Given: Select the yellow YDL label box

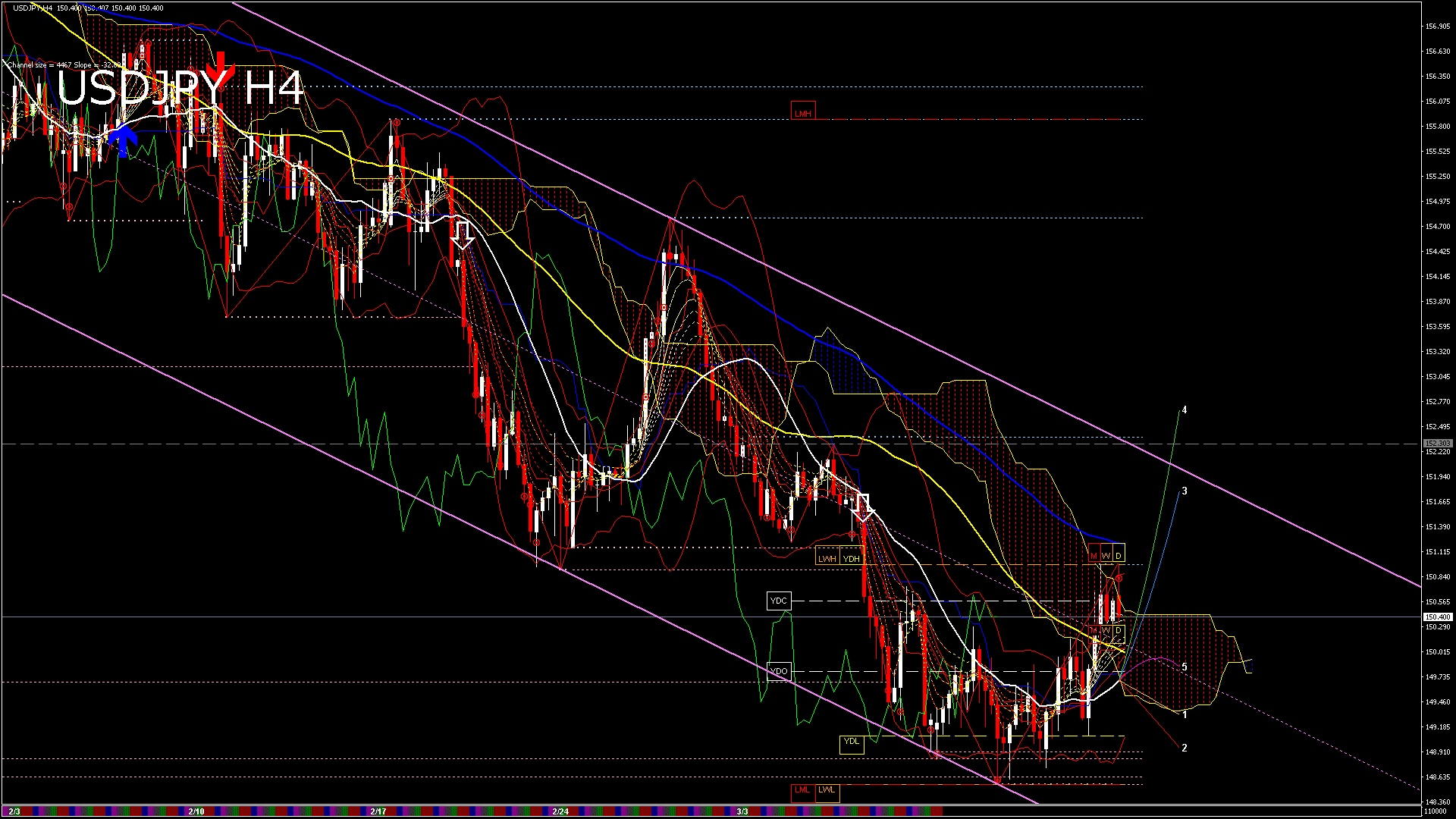Looking at the screenshot, I should tap(852, 744).
